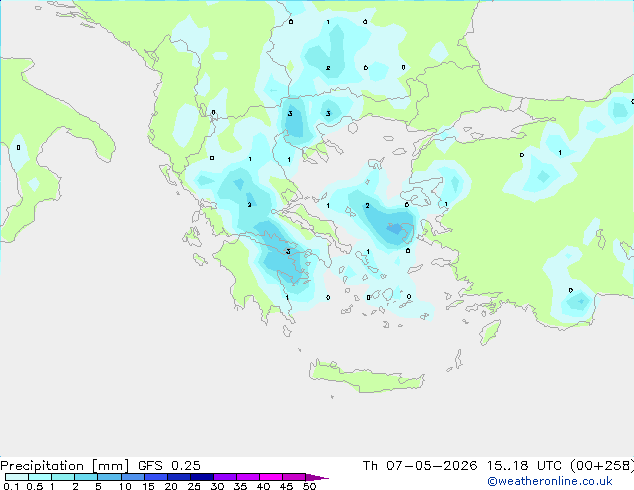Click the island of Crete on the map

click(x=366, y=376)
